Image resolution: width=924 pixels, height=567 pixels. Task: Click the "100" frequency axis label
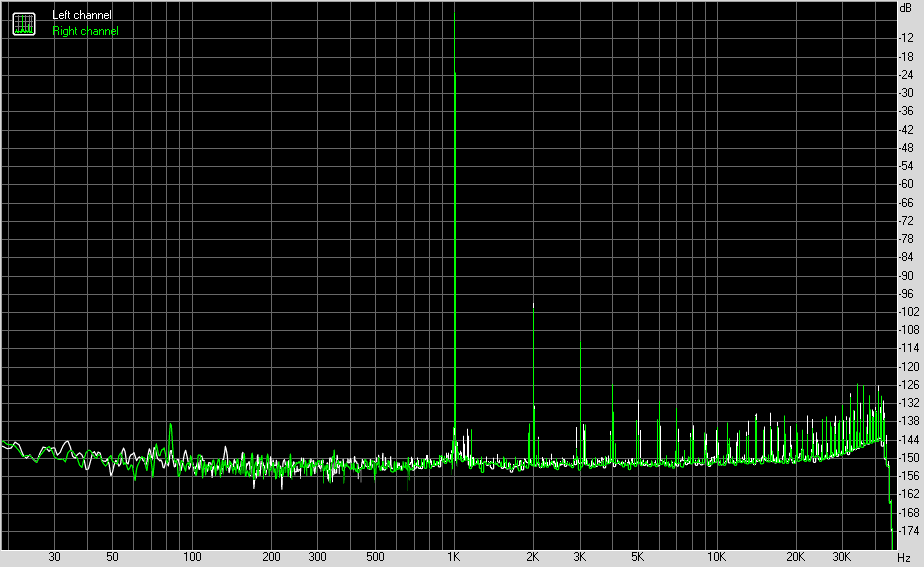[192, 556]
